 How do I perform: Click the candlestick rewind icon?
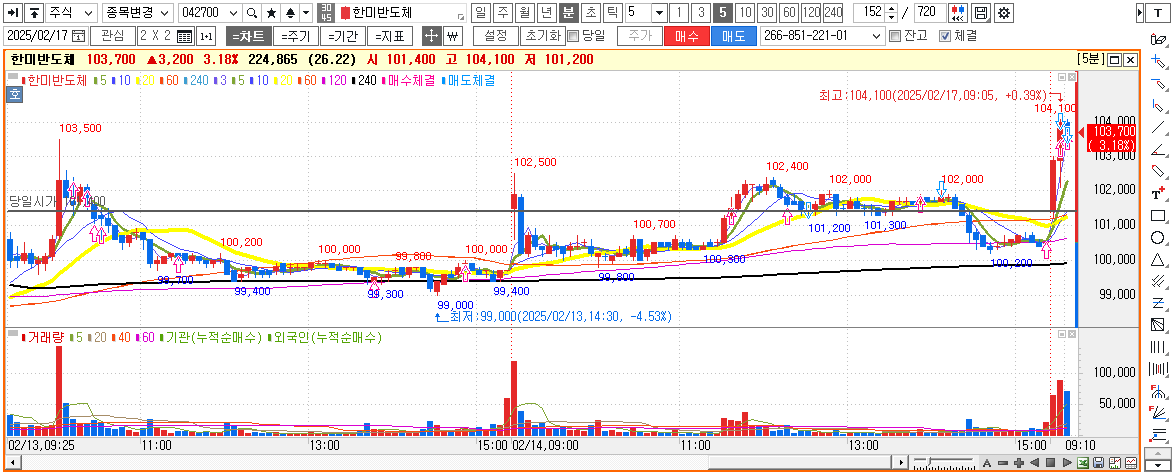click(958, 13)
